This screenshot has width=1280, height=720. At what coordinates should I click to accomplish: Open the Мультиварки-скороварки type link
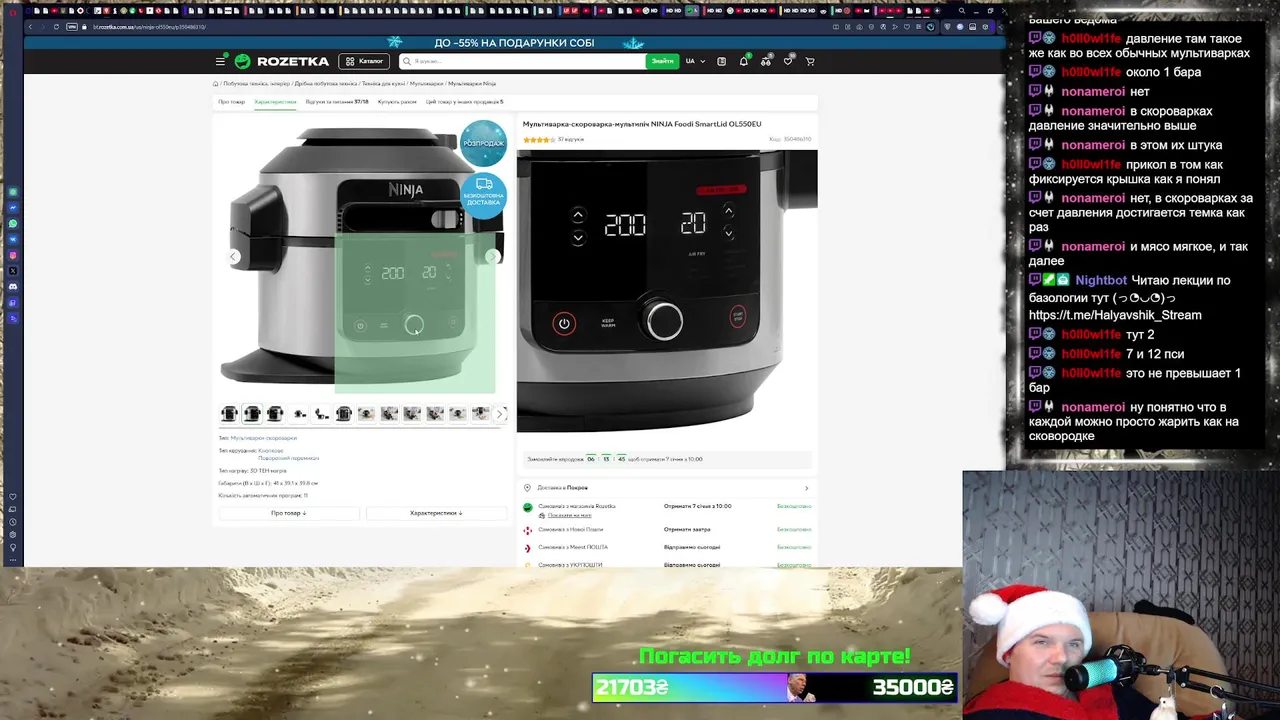pos(263,438)
